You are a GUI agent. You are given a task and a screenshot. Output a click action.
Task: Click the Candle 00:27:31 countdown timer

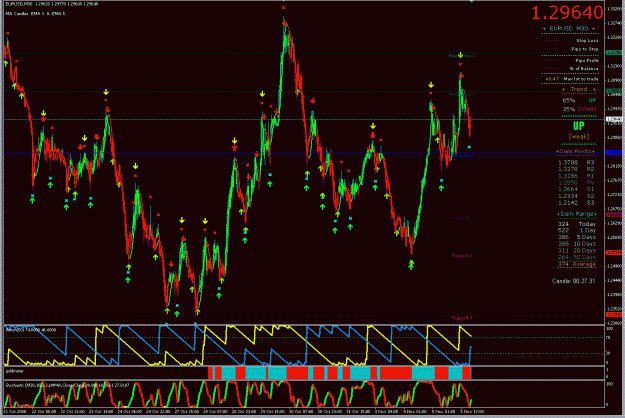click(x=573, y=281)
